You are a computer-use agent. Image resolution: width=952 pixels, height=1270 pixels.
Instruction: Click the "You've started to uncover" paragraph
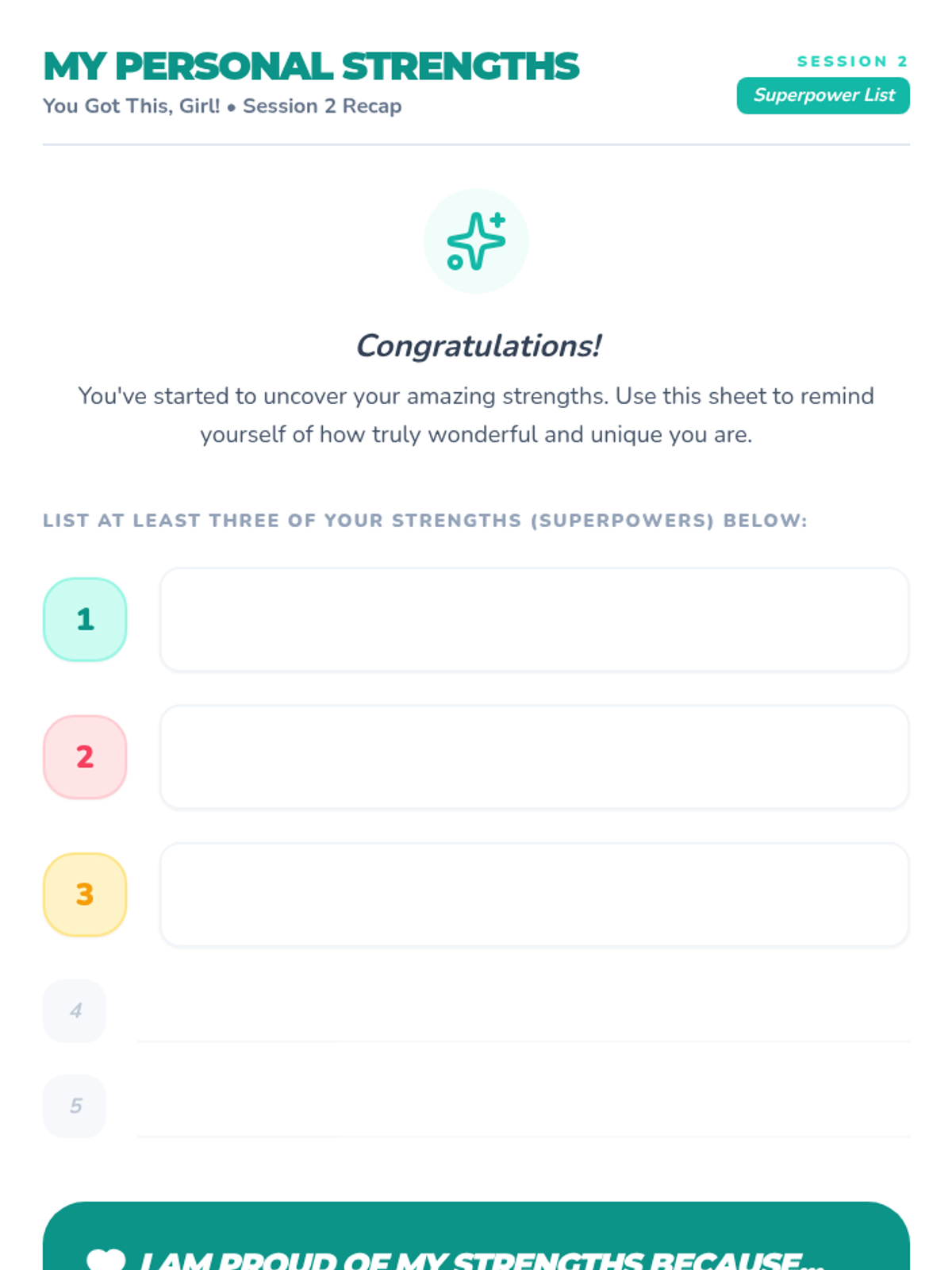(476, 415)
